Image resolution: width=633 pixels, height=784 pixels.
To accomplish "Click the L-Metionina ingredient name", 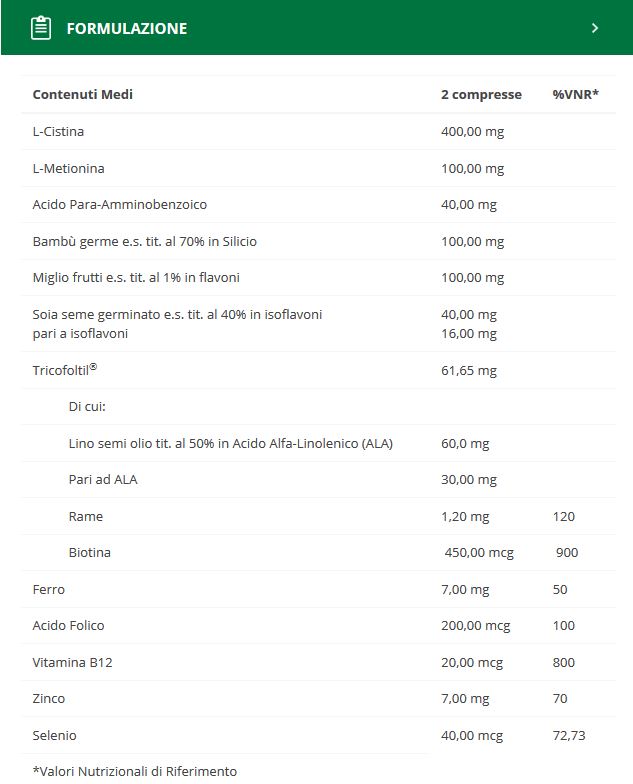I will point(68,168).
